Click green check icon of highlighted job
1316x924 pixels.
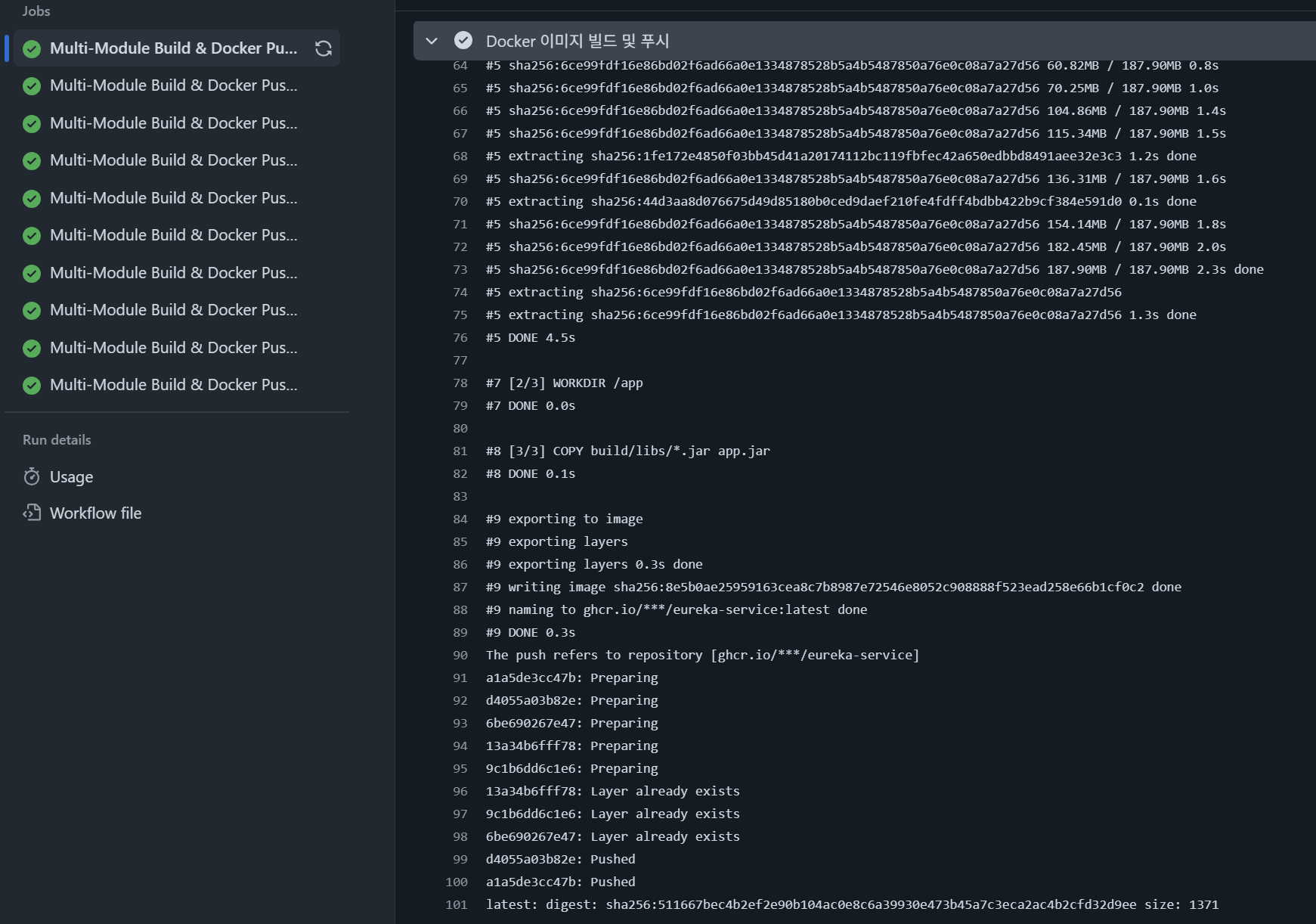click(32, 49)
